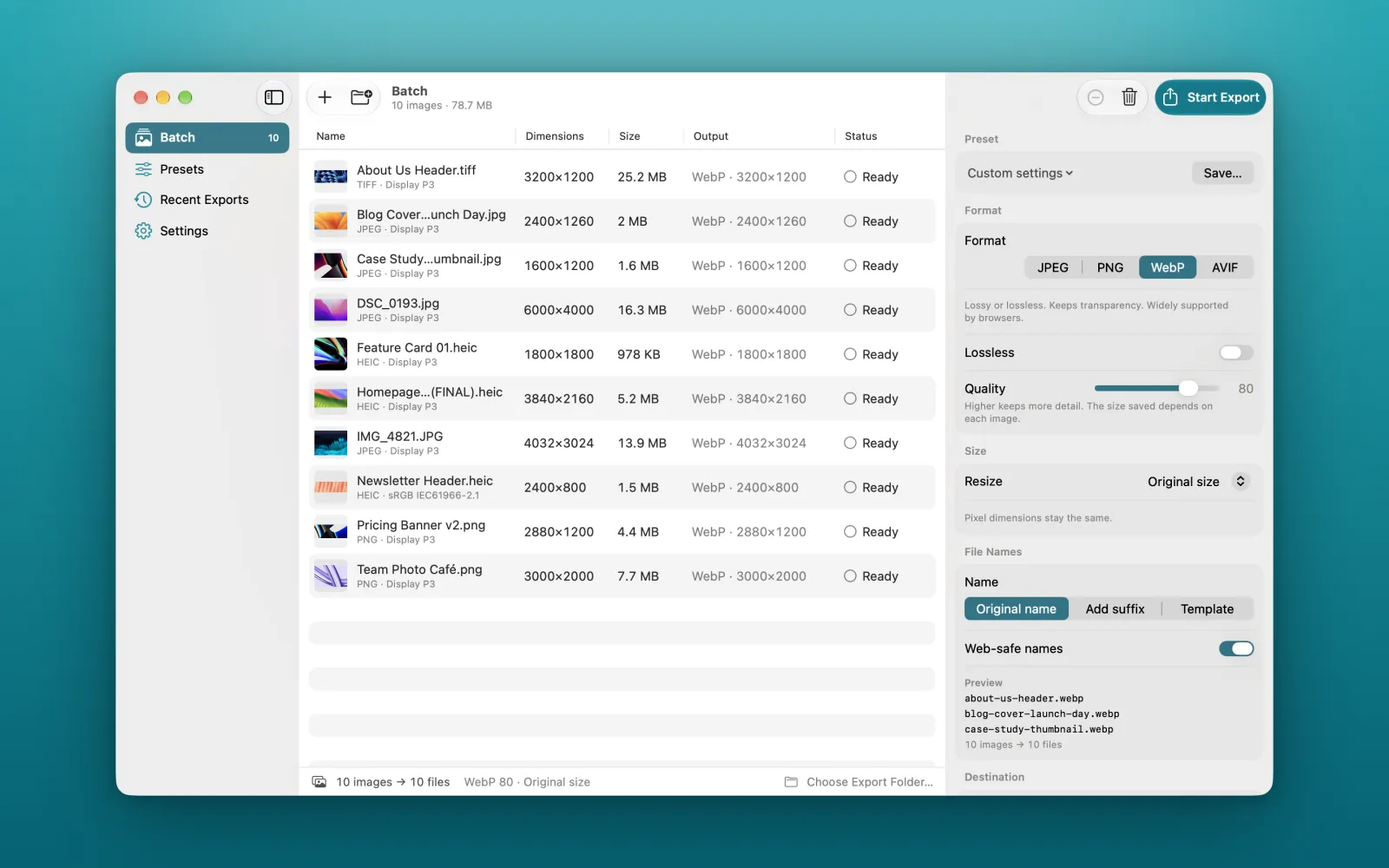The width and height of the screenshot is (1389, 868).
Task: Click the plus icon to add images
Action: click(325, 97)
